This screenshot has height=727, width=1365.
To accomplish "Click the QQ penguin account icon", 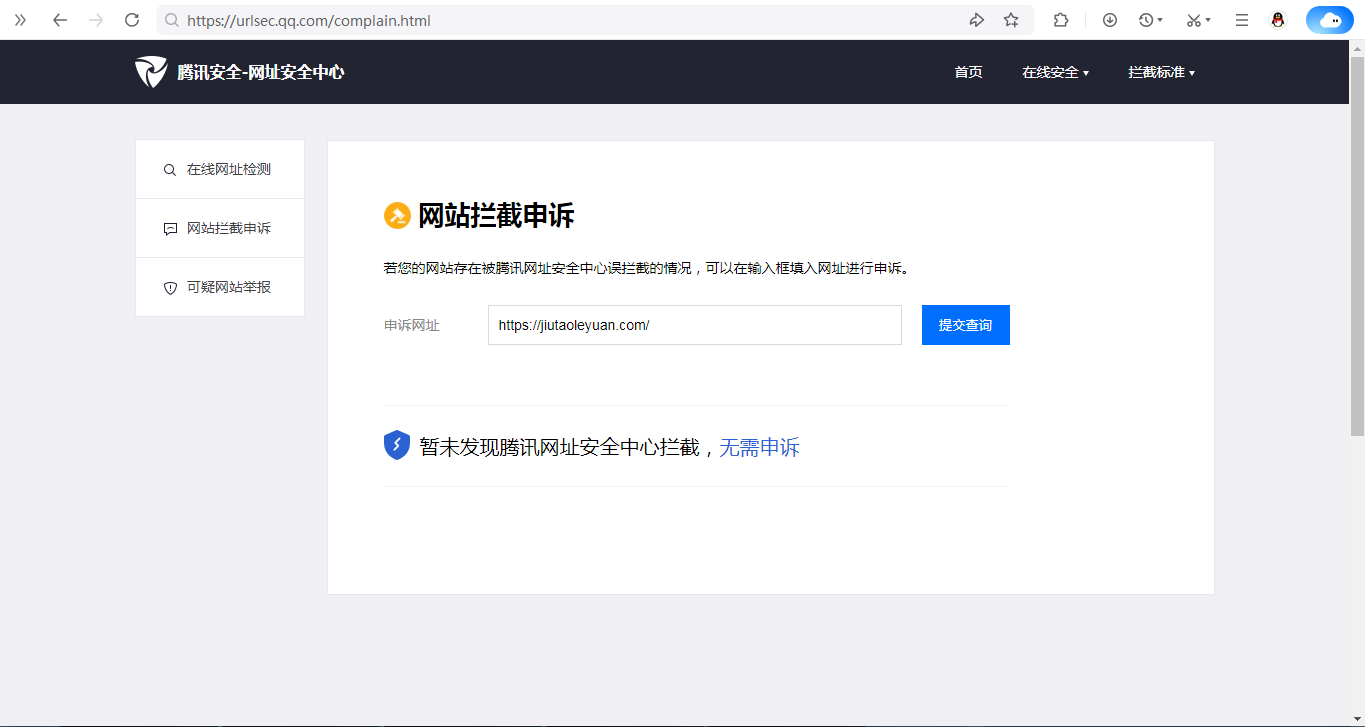I will tap(1278, 20).
